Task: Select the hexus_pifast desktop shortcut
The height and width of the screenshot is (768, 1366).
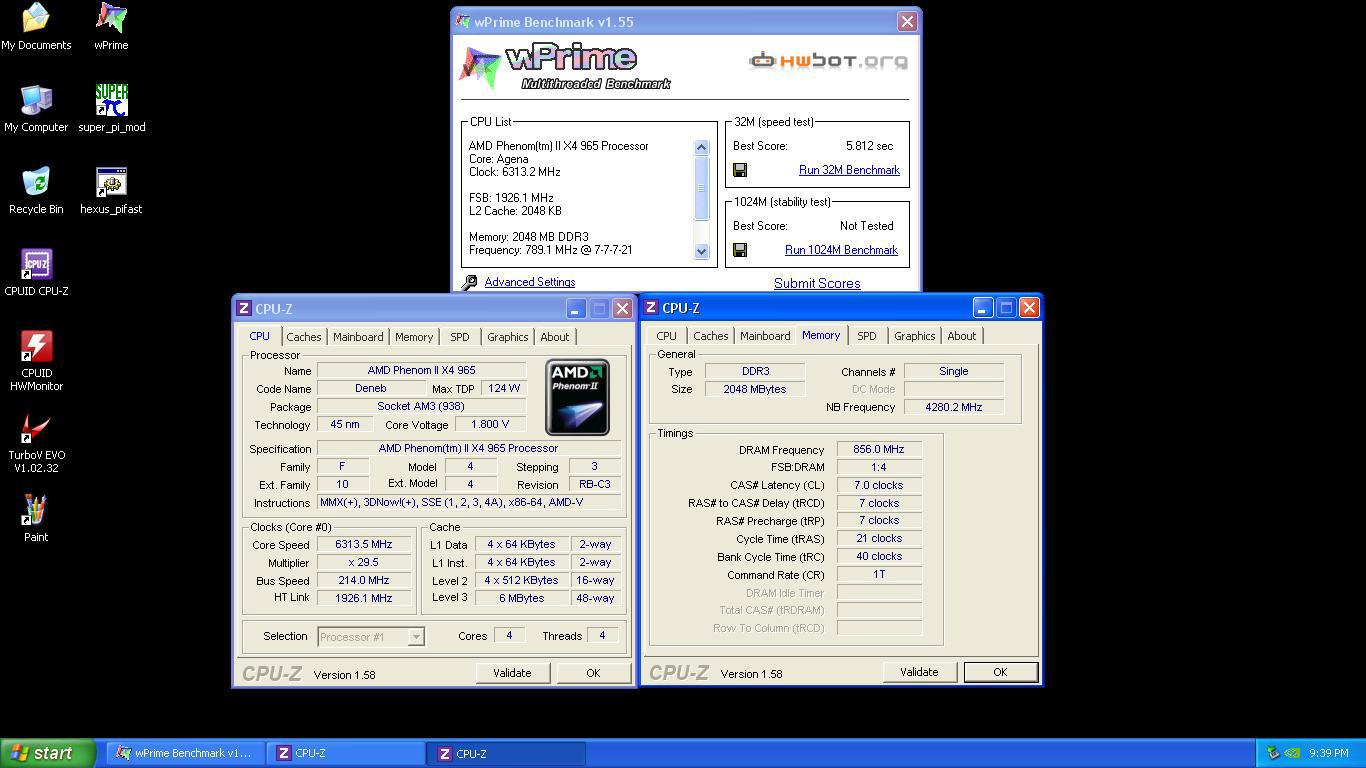Action: click(x=111, y=191)
